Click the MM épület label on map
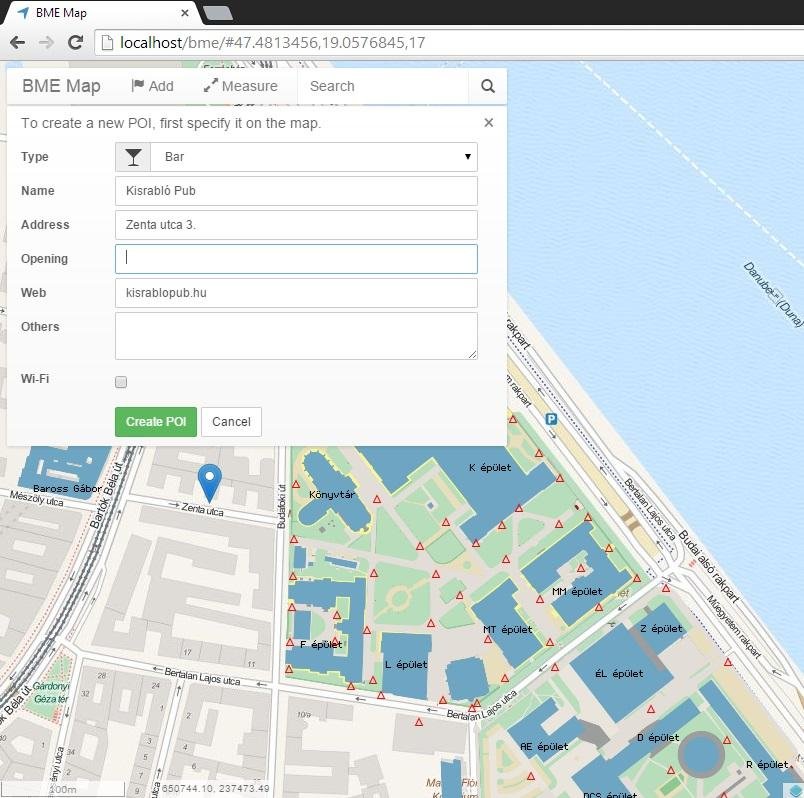This screenshot has height=798, width=804. pos(577,591)
